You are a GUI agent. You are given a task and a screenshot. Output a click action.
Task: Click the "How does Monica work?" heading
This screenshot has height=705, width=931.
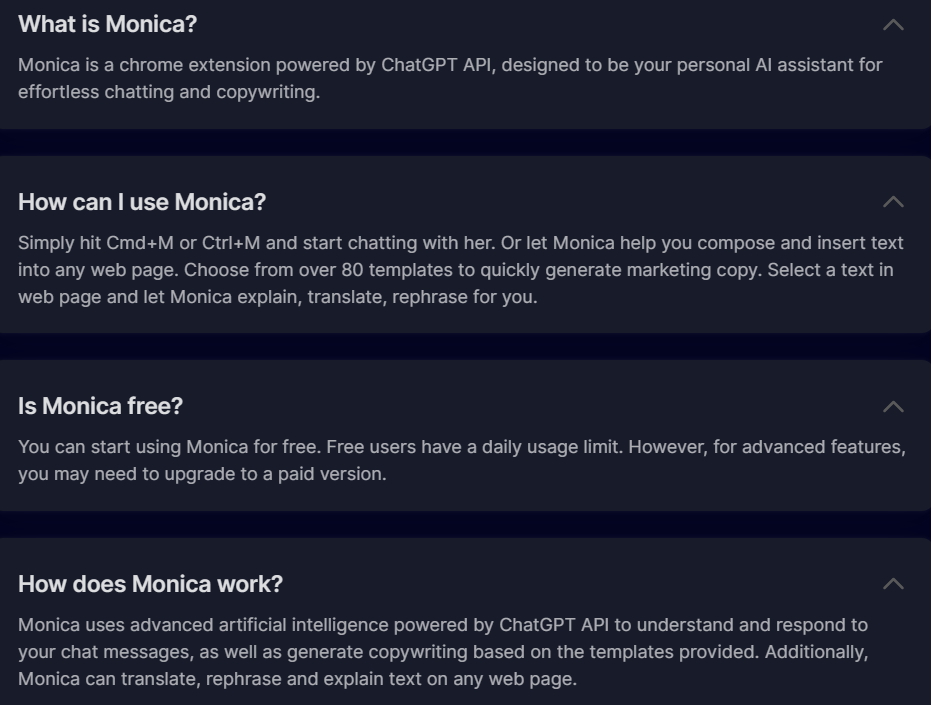tap(150, 583)
